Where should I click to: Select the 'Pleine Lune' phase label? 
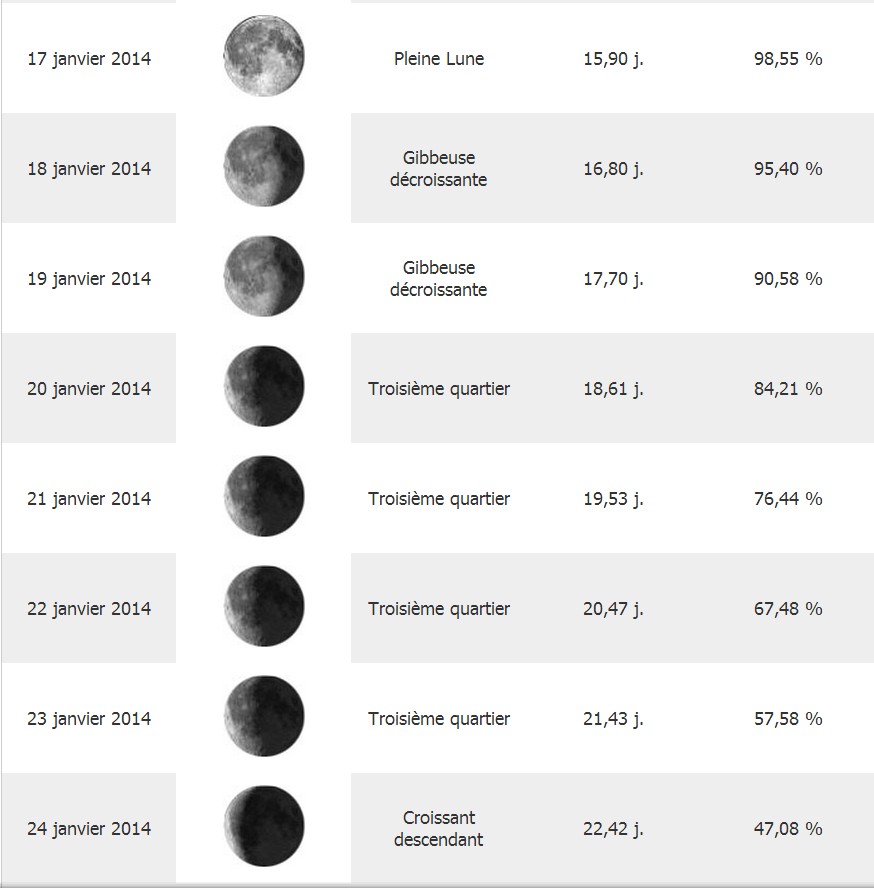439,58
